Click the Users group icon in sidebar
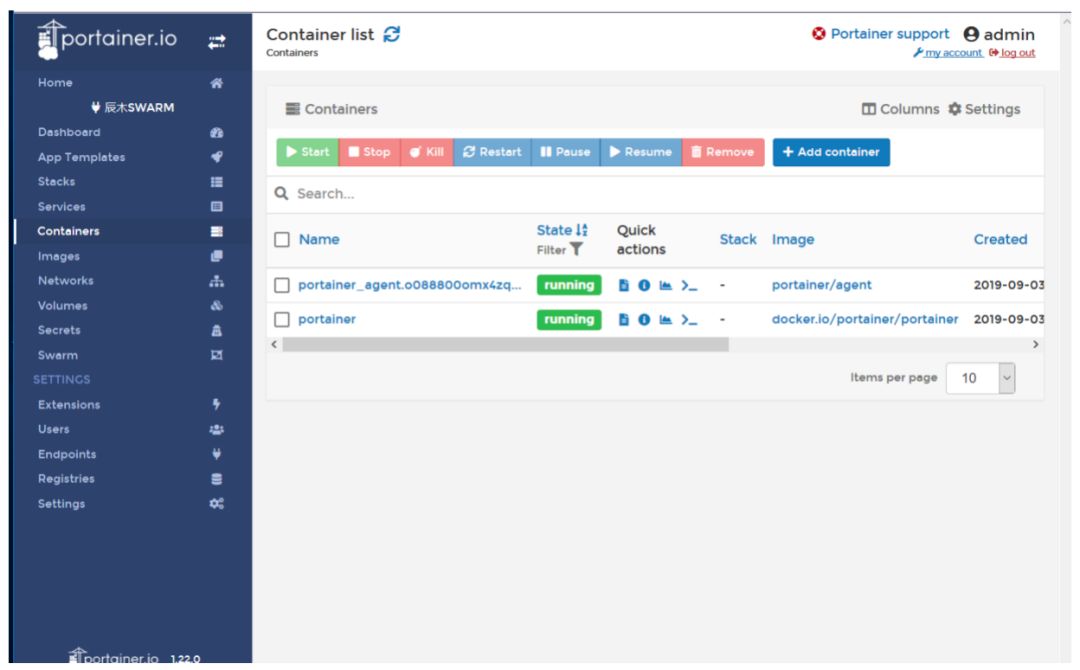 pos(216,430)
